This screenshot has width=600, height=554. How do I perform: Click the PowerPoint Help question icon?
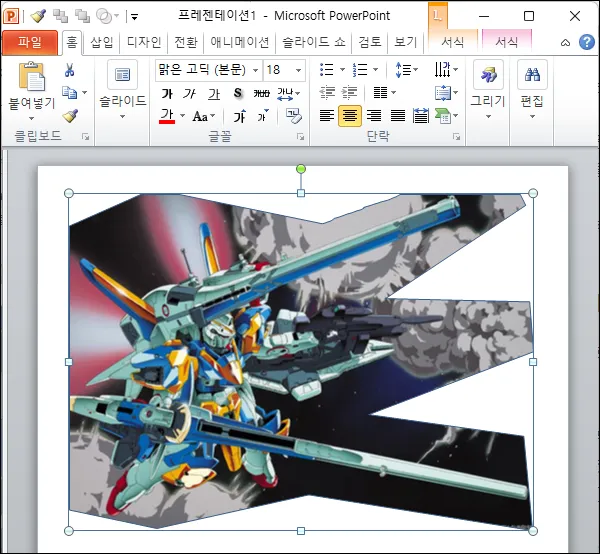(x=587, y=42)
